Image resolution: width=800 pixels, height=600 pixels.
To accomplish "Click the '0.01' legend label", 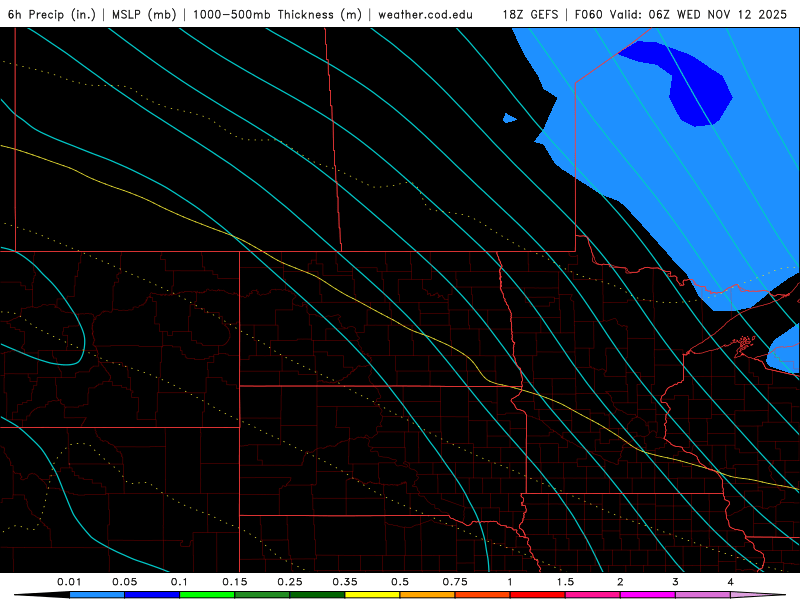I will click(x=69, y=582).
